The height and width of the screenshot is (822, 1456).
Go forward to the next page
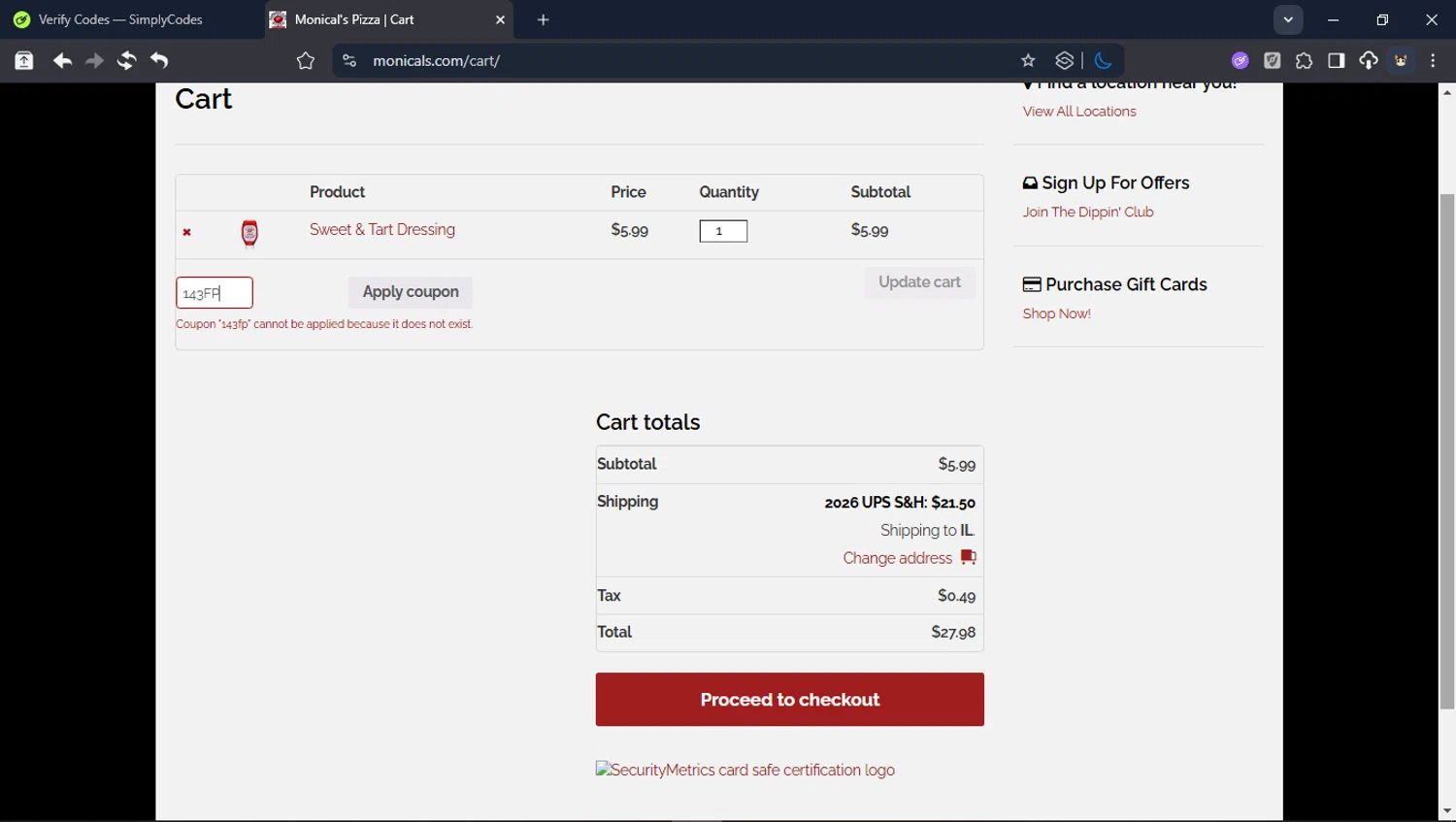click(x=94, y=61)
